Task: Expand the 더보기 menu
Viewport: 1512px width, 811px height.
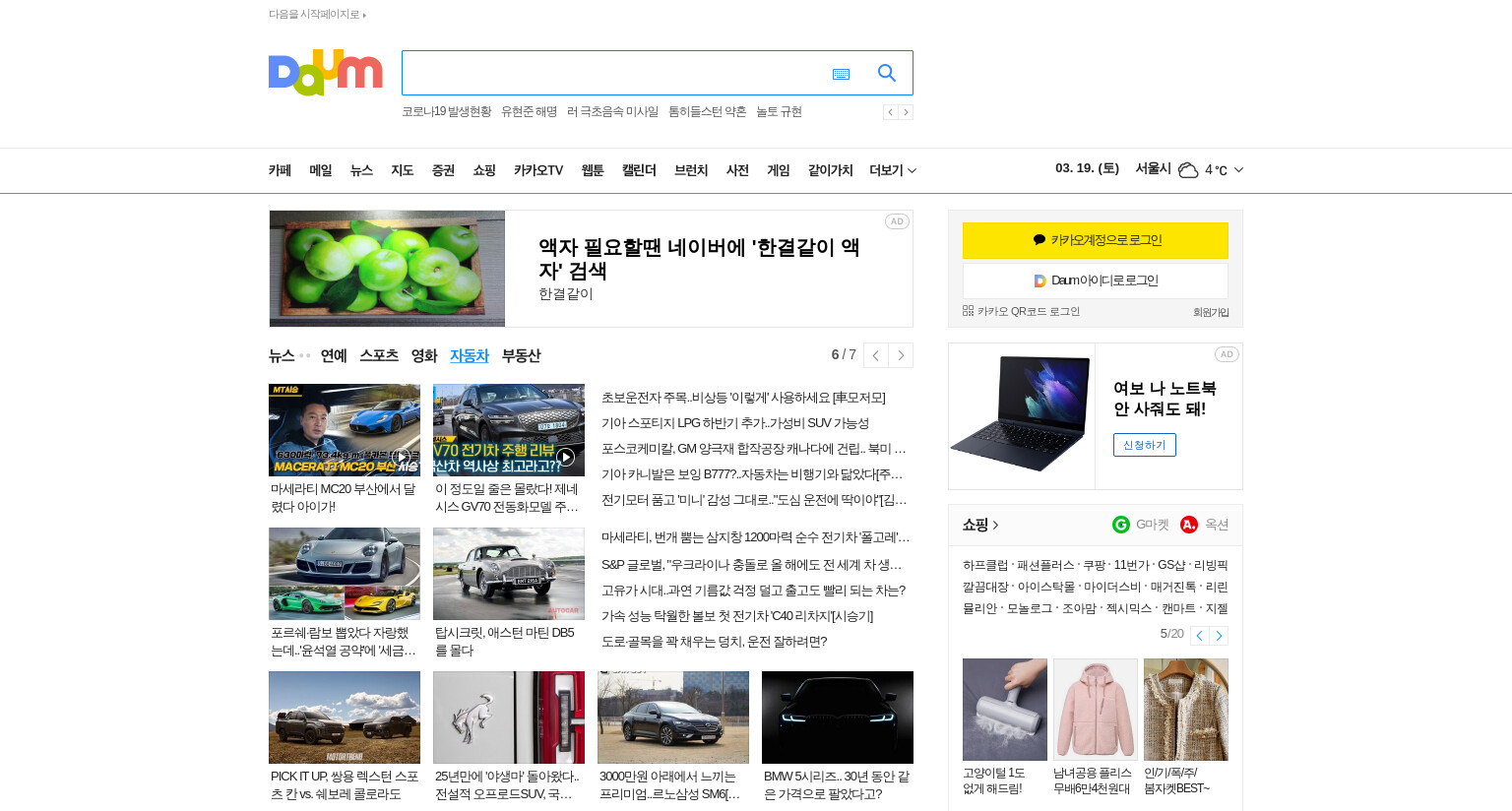Action: coord(893,170)
